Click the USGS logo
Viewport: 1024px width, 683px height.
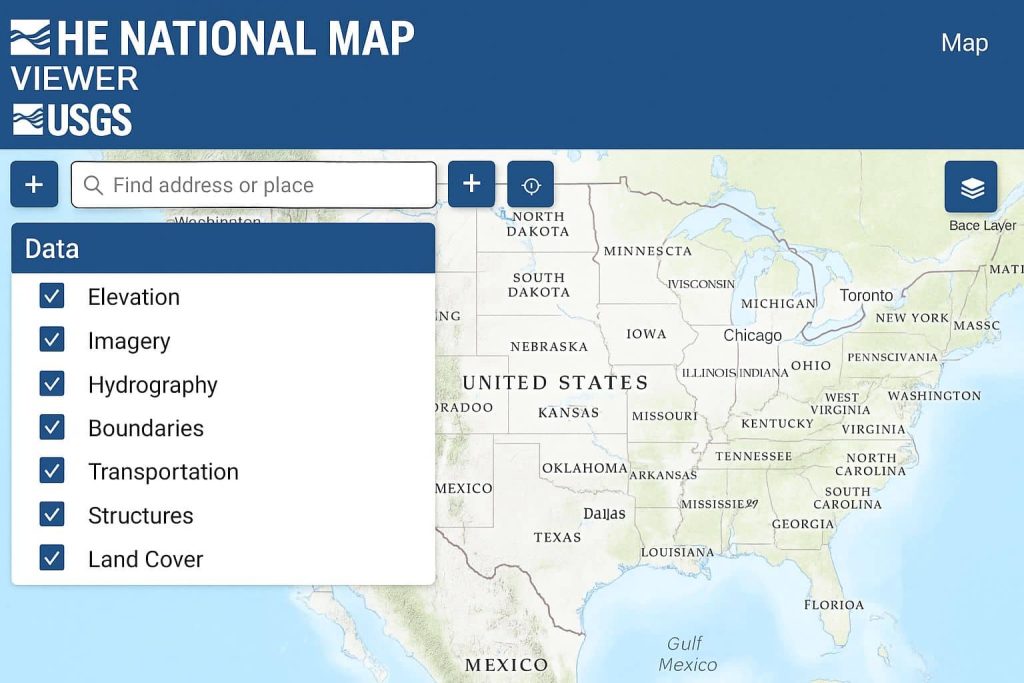[x=70, y=120]
